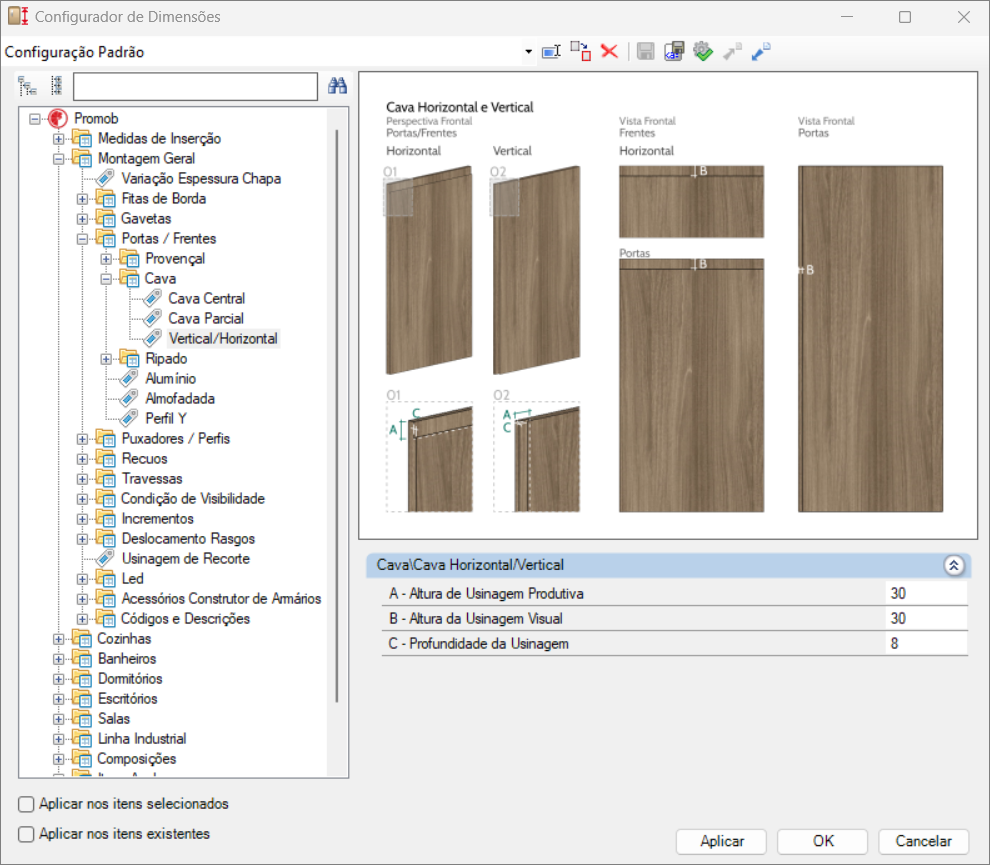Select Dormitórios in the tree

point(130,678)
